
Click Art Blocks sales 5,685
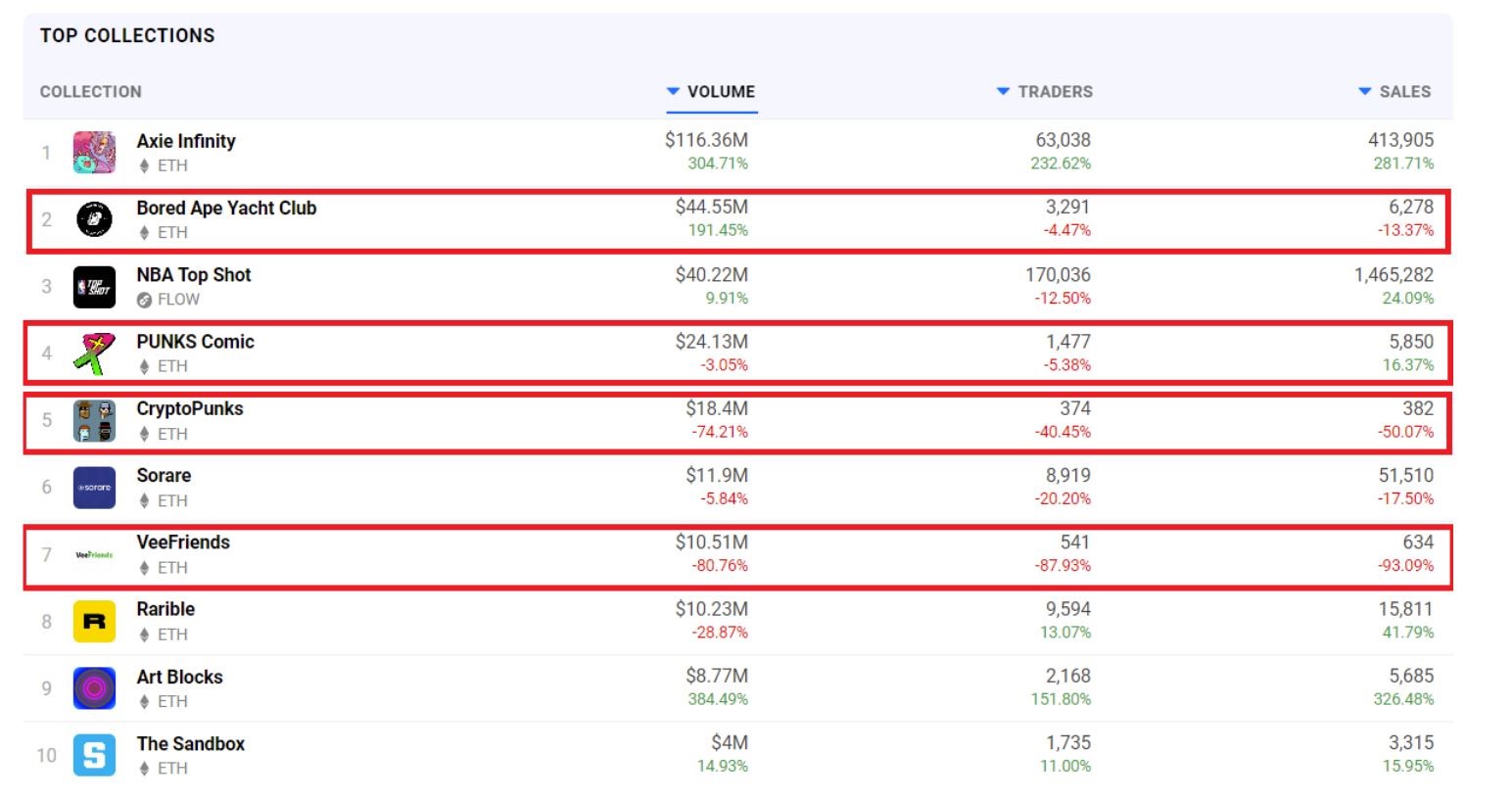point(1411,676)
